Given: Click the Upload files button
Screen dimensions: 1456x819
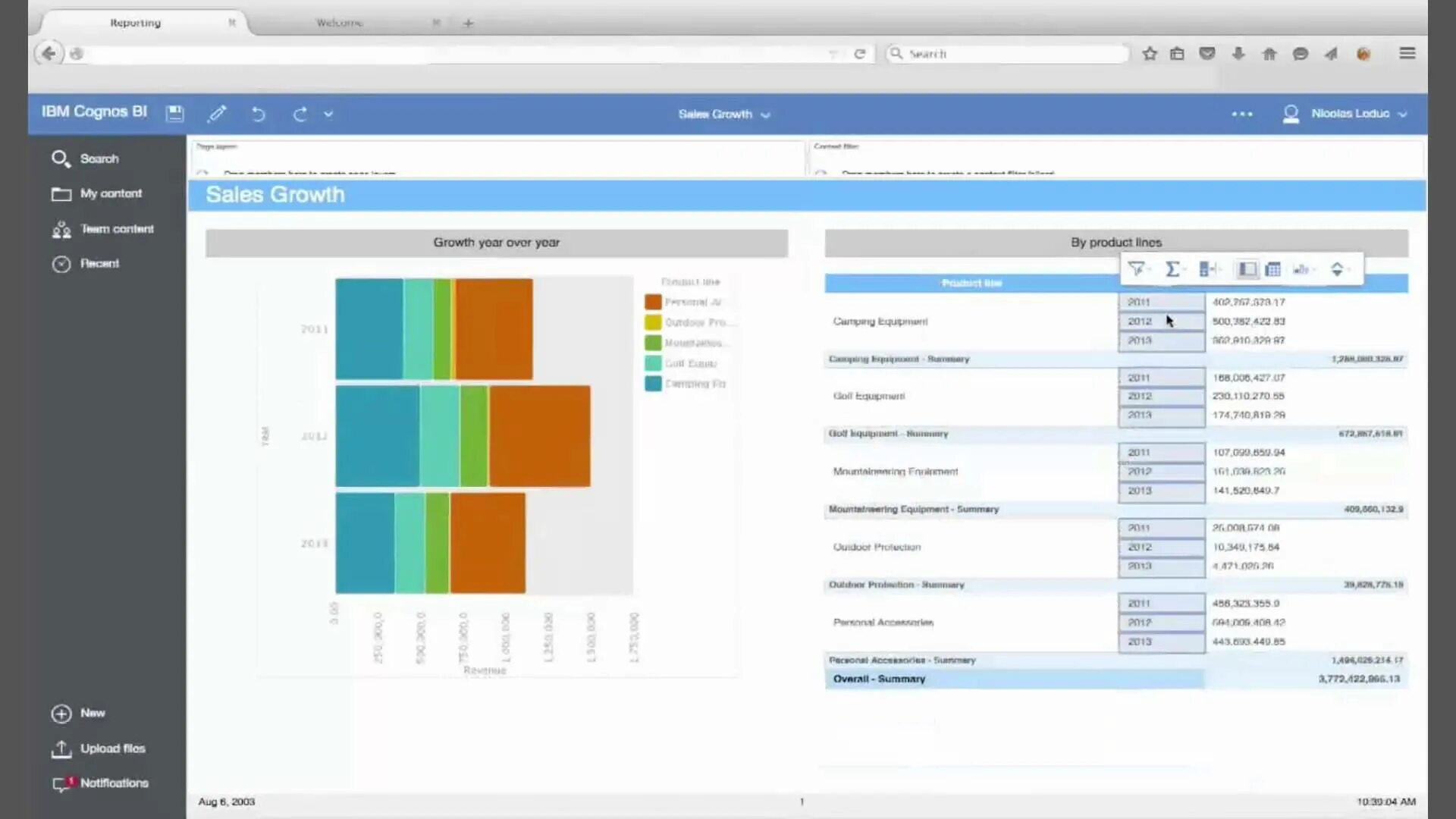Looking at the screenshot, I should (x=112, y=748).
